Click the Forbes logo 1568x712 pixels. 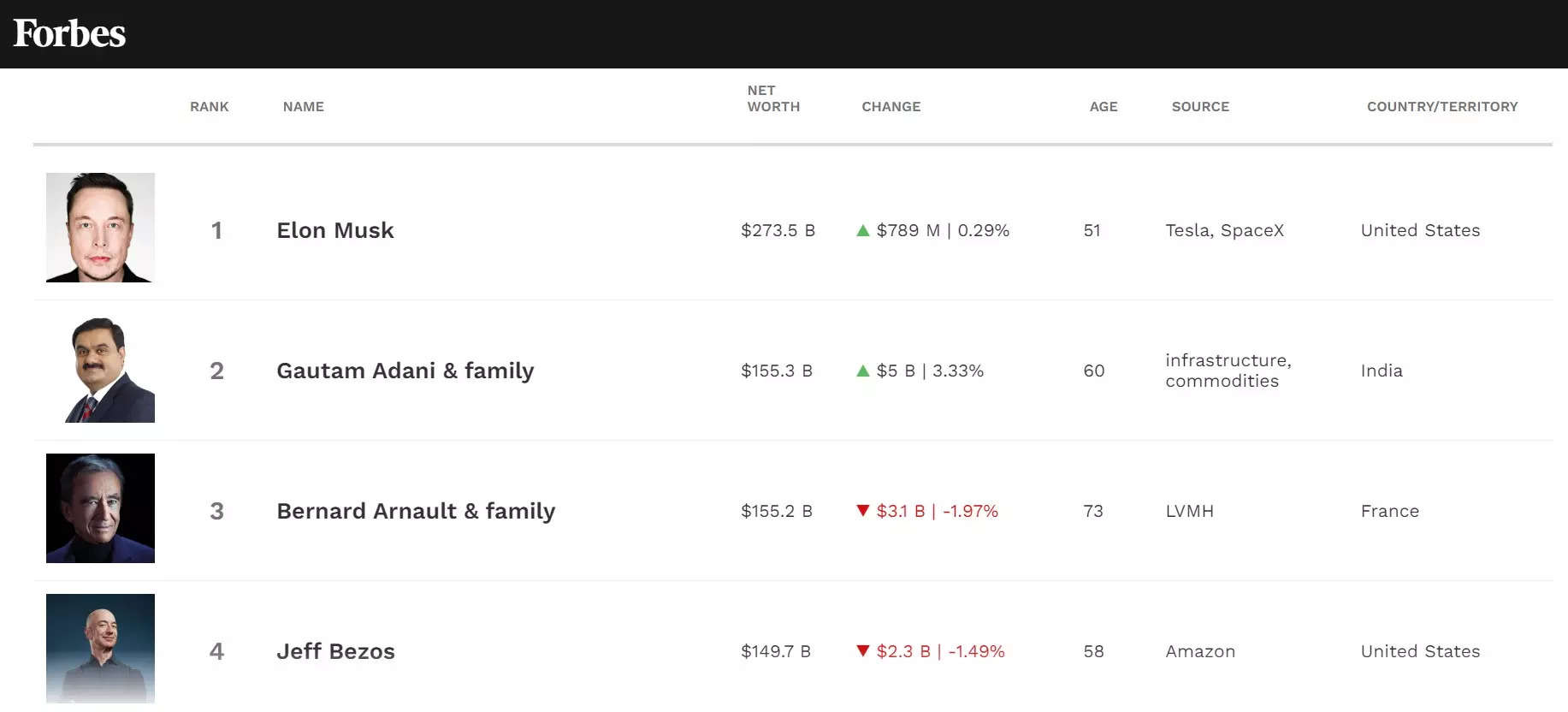[x=69, y=34]
